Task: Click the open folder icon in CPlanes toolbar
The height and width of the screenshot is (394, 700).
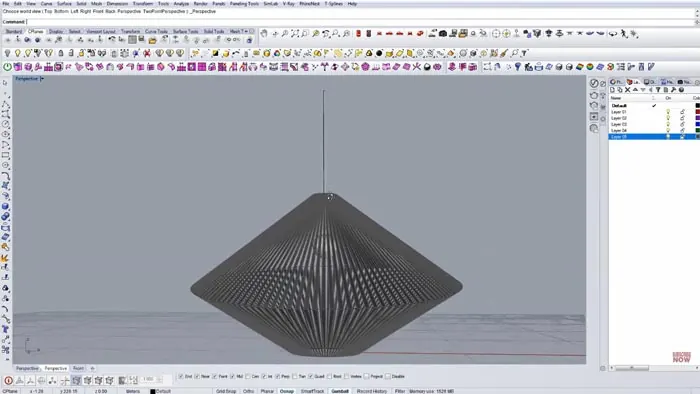Action: [152, 40]
